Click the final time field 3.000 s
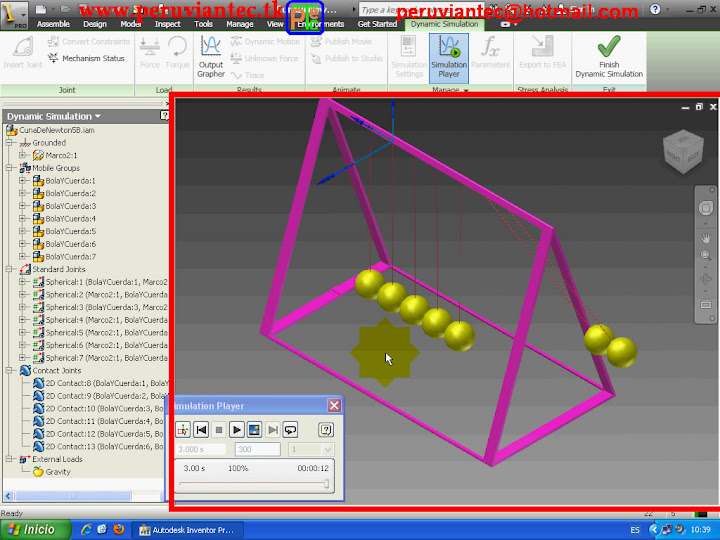Viewport: 720px width, 540px height. [x=201, y=449]
